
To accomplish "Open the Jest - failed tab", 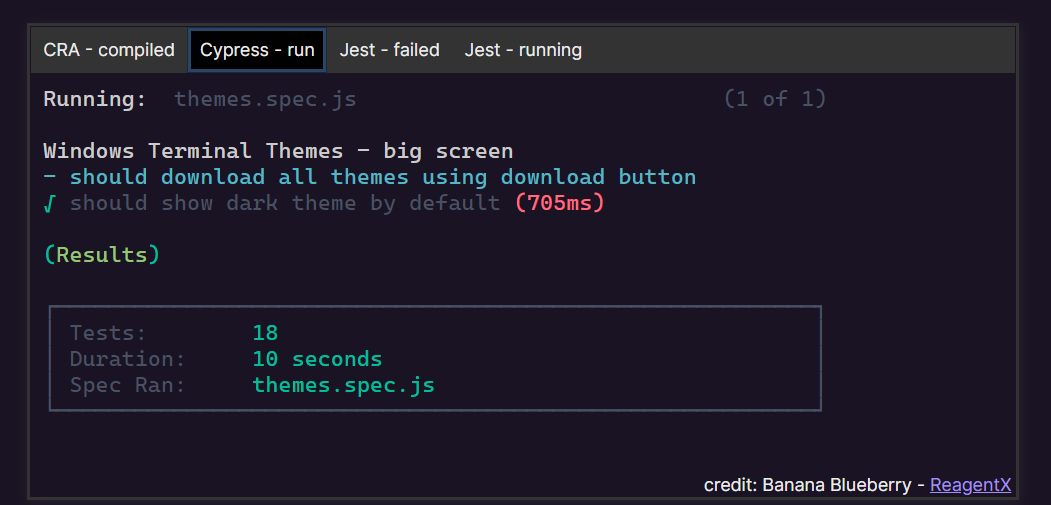I will coord(389,50).
